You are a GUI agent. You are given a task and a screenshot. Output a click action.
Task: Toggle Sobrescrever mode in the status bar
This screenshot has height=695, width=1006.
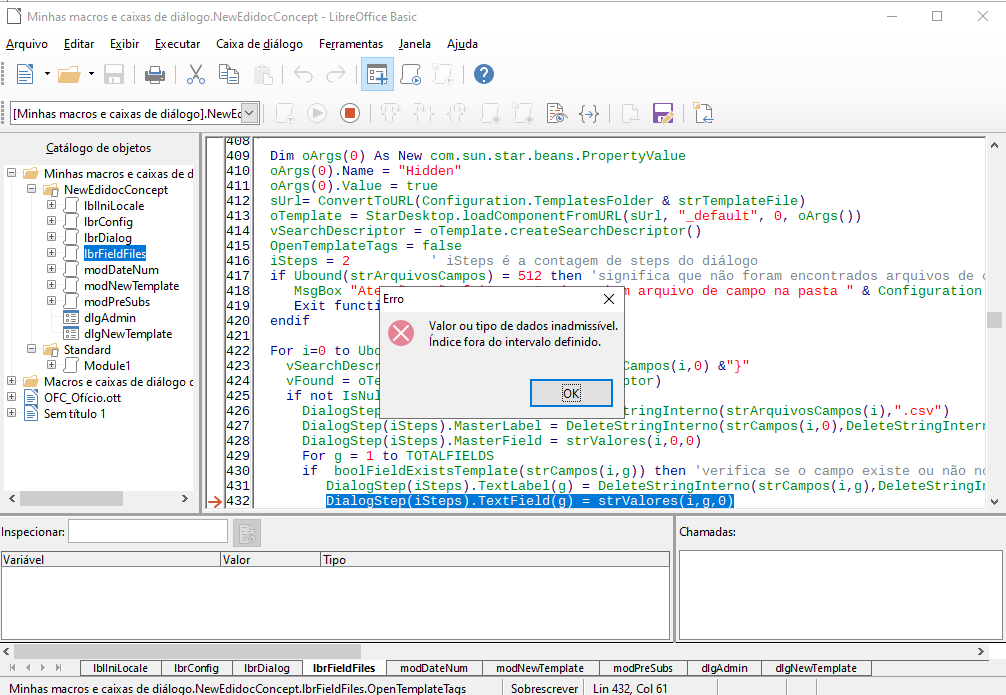[544, 688]
